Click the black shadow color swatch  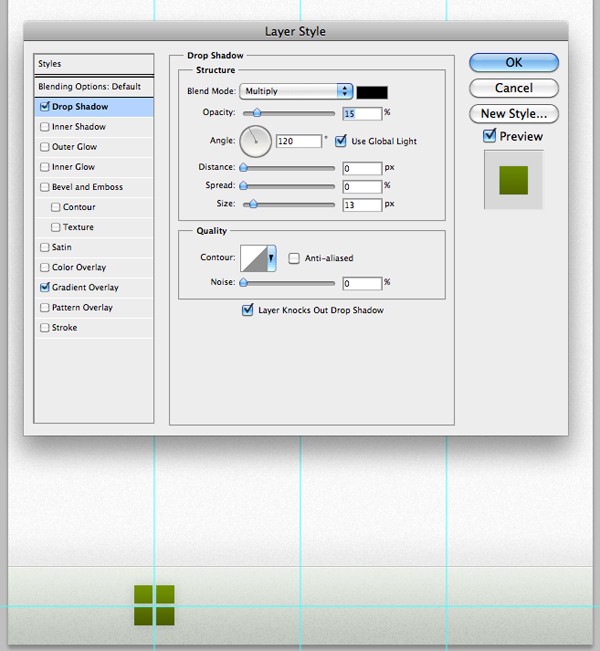coord(372,92)
